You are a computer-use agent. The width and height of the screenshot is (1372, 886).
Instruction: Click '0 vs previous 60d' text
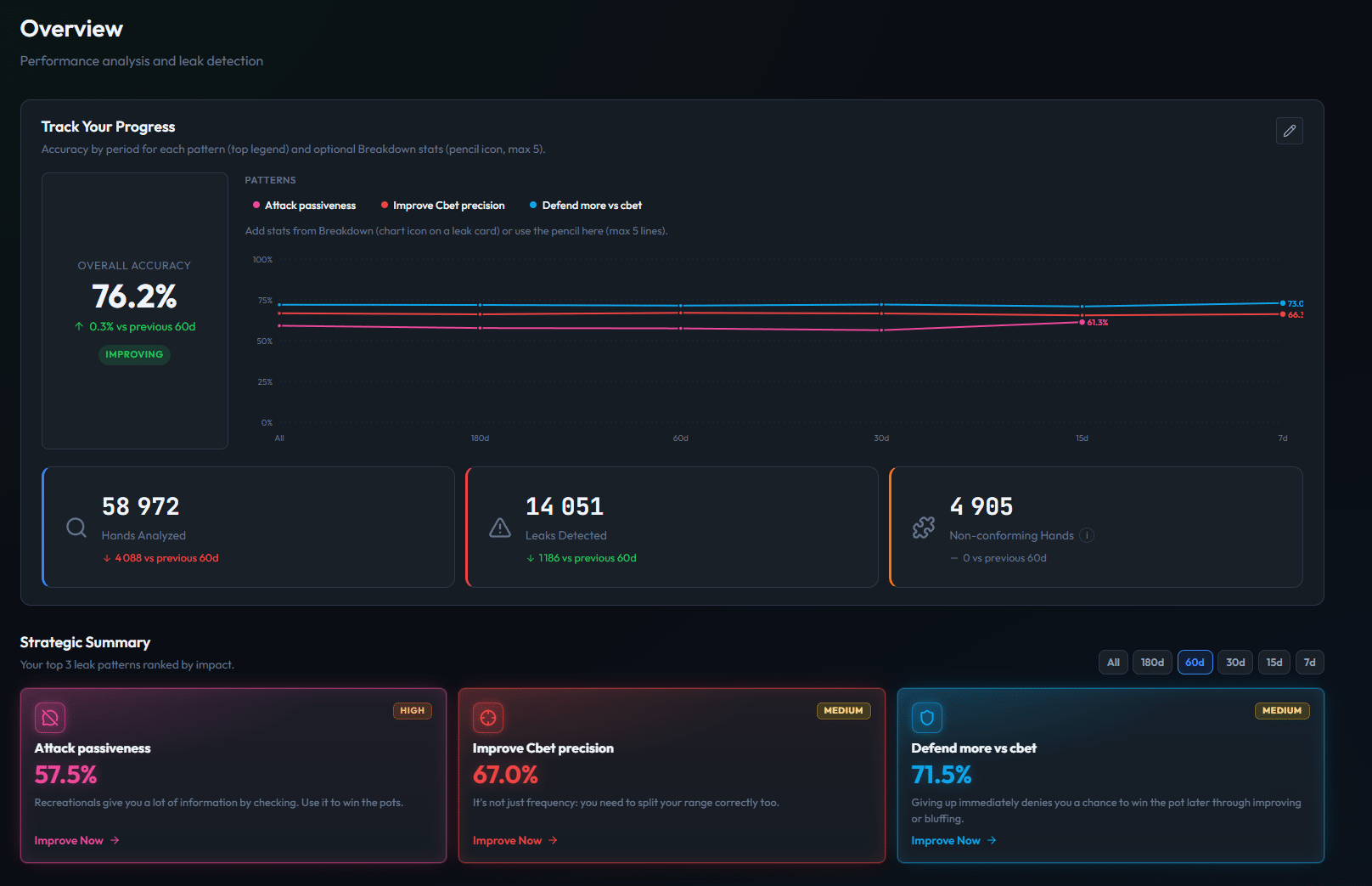[1004, 558]
